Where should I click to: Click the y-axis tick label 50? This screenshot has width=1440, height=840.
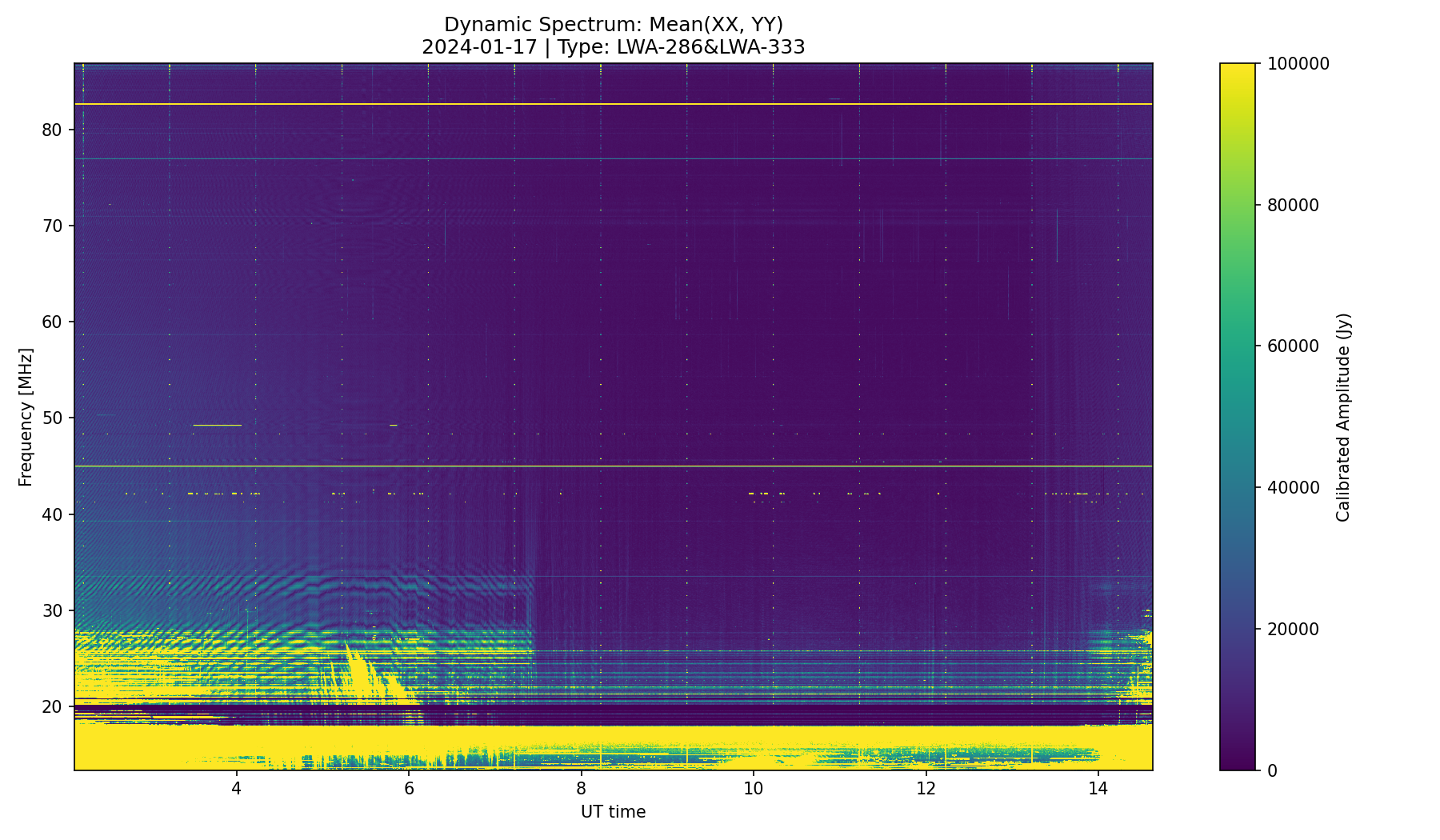click(52, 418)
